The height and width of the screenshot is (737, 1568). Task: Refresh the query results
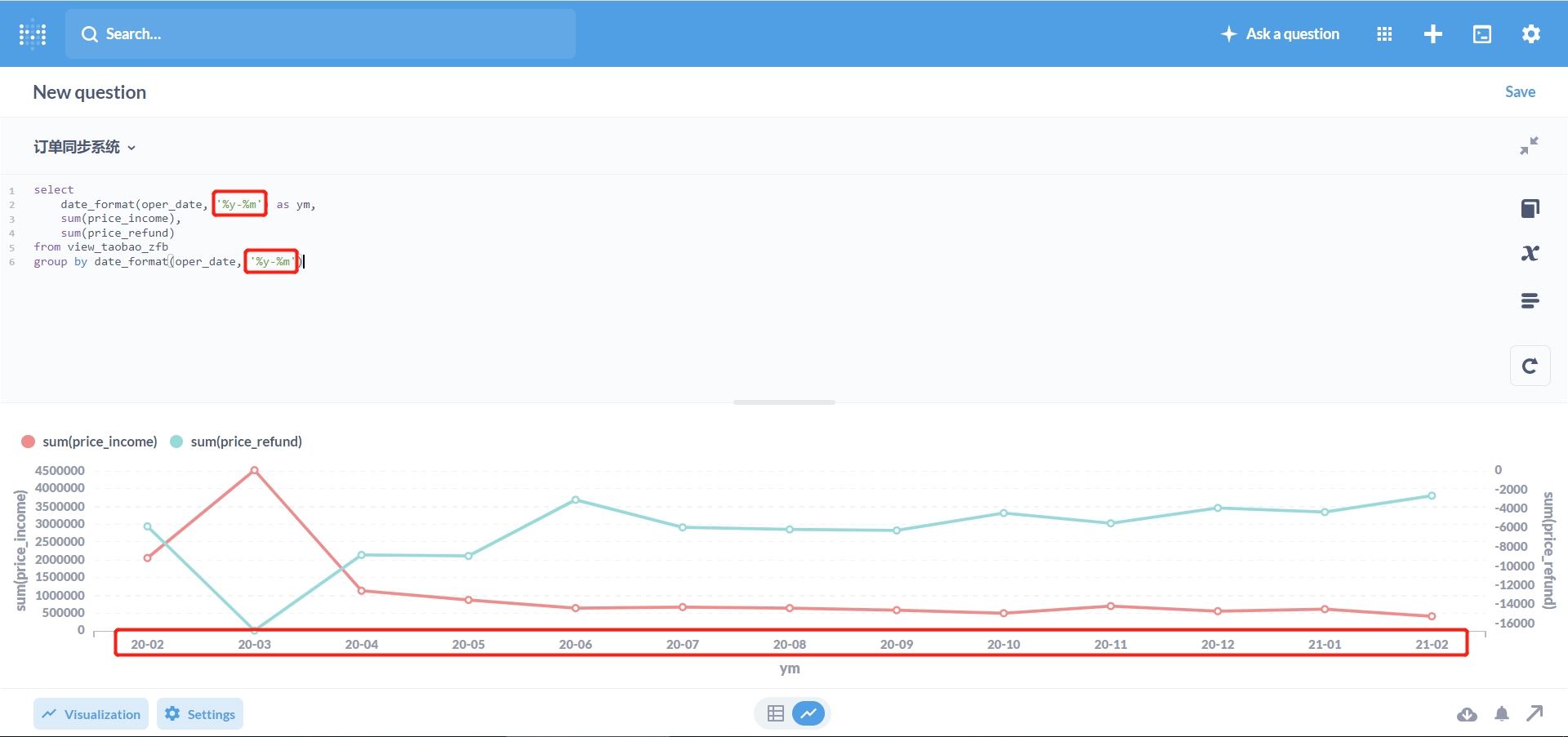click(x=1530, y=366)
